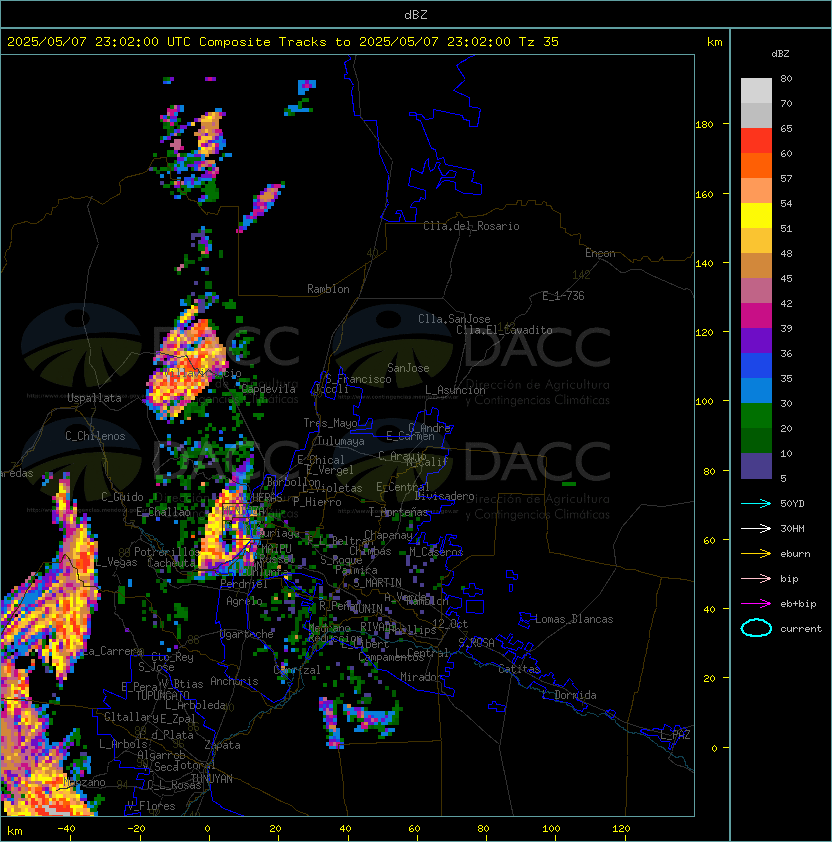Click the '65' value on color scale
This screenshot has height=842, width=832.
[x=786, y=128]
